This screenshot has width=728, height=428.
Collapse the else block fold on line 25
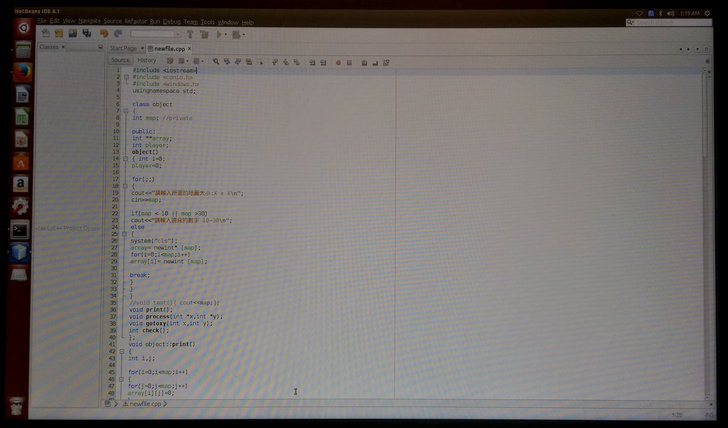[x=124, y=234]
